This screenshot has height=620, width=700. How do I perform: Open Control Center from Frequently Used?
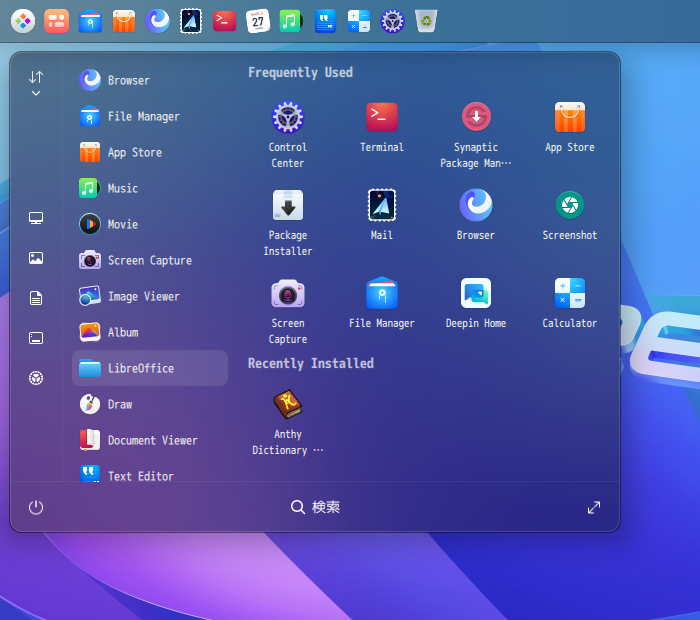point(288,118)
